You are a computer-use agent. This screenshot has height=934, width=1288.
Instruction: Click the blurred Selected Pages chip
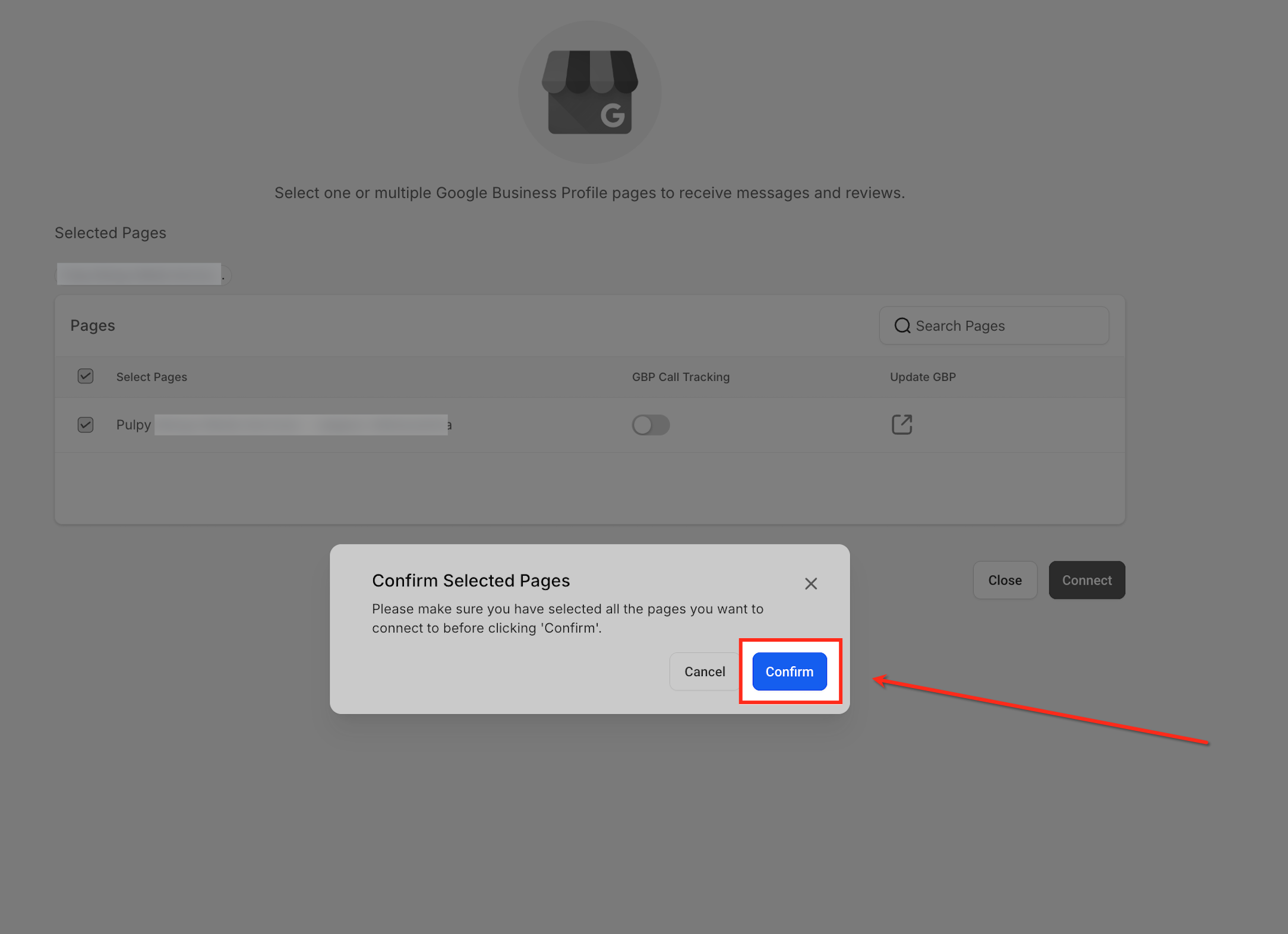coord(143,274)
